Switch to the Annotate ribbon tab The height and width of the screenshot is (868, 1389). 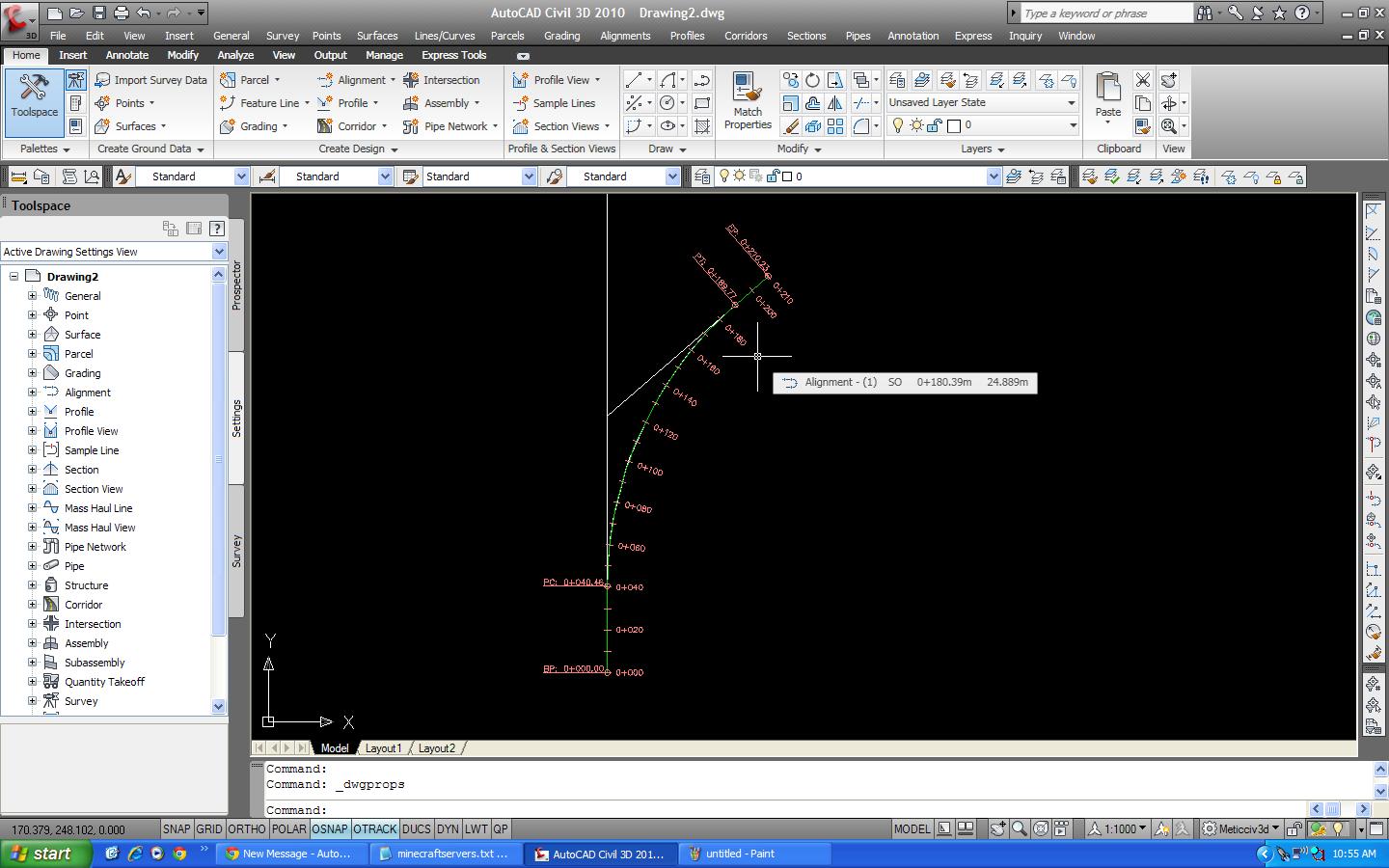(x=126, y=55)
